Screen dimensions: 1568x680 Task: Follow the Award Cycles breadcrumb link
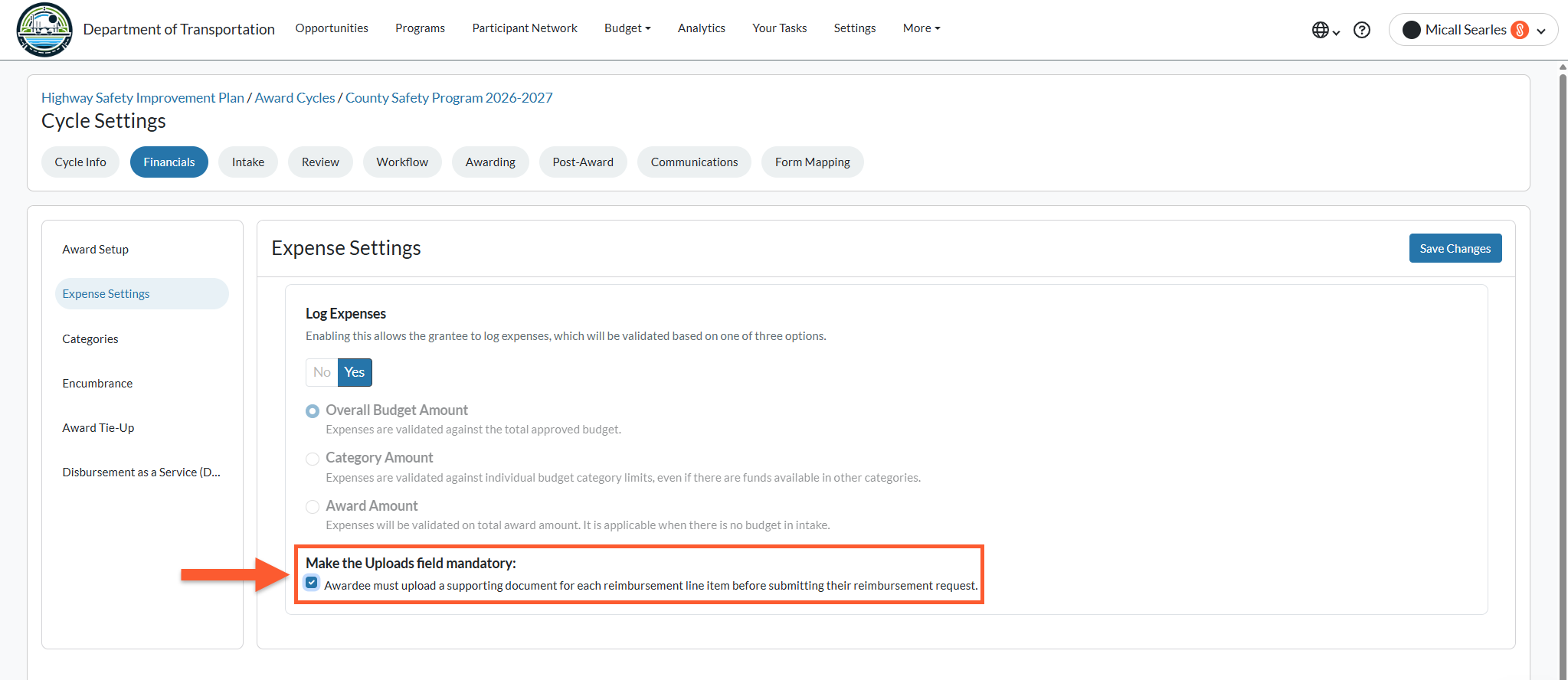tap(295, 98)
